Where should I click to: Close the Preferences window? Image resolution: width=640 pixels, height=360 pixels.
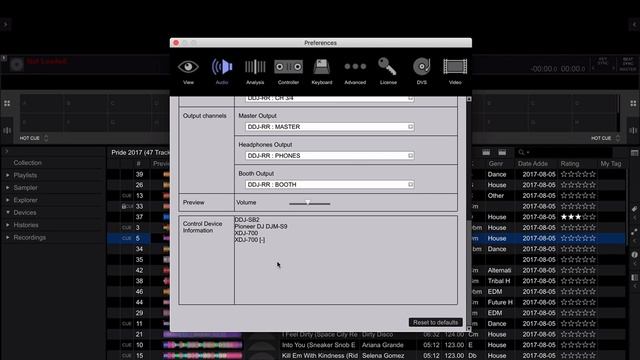click(x=176, y=43)
